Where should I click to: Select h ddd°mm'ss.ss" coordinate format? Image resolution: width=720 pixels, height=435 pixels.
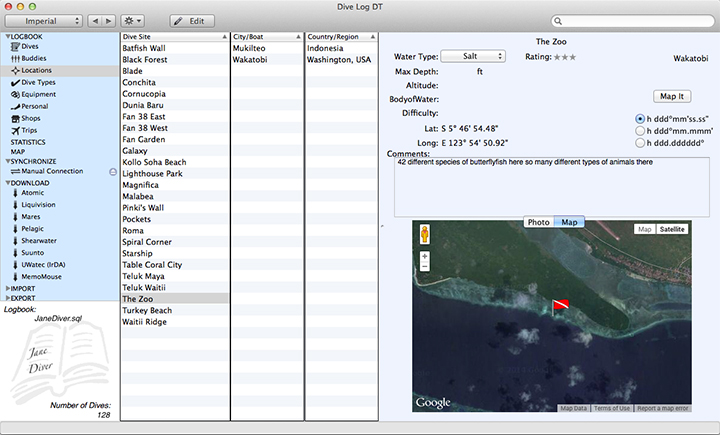coord(640,119)
